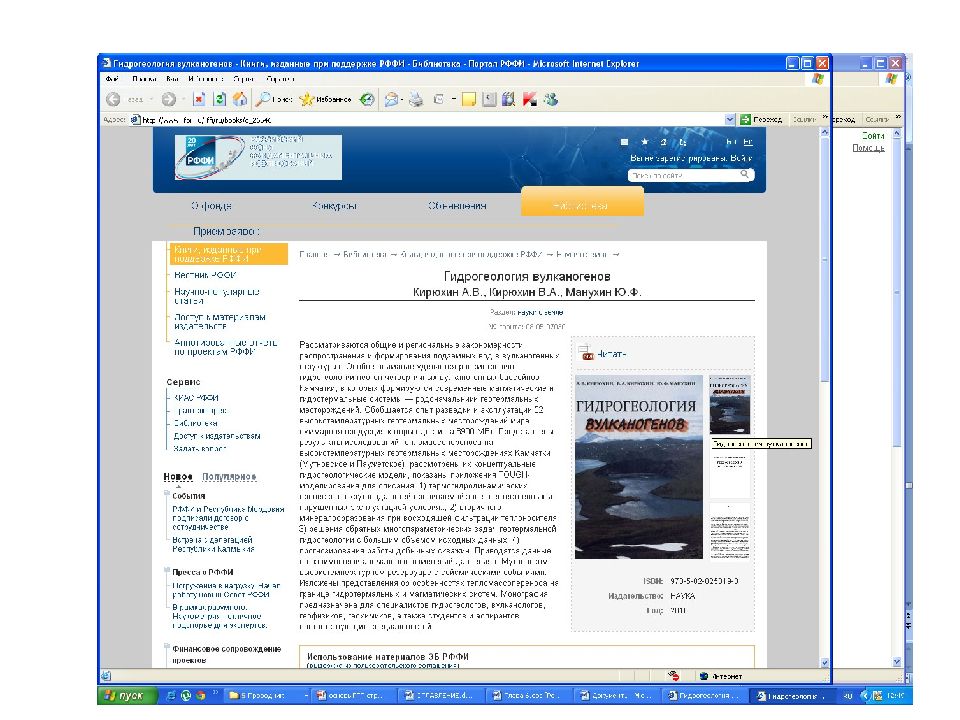Click the Mail envelope toolbar icon

pos(391,99)
